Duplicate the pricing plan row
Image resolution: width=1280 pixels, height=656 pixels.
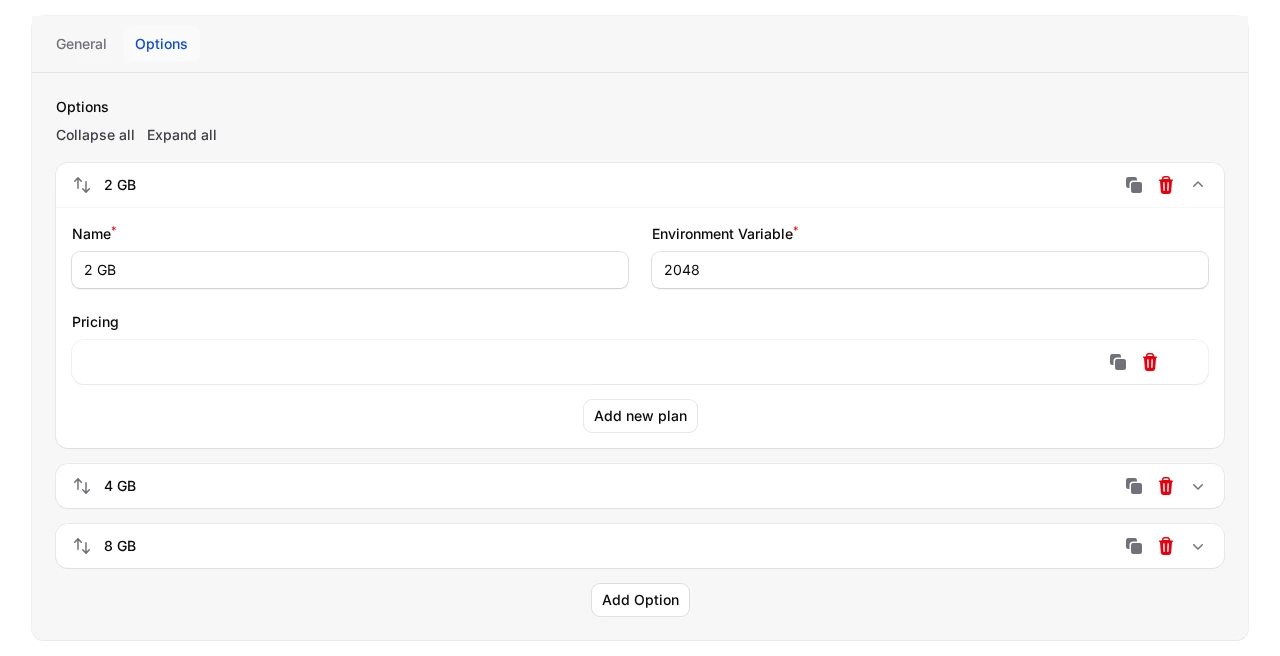(x=1118, y=362)
